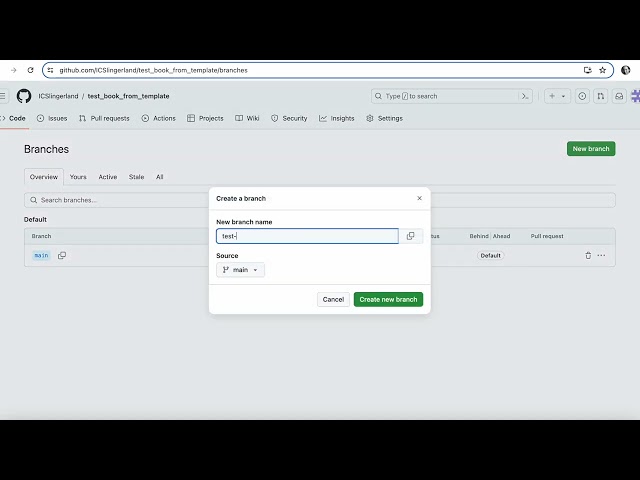Open the repository Settings tab
The height and width of the screenshot is (480, 640).
click(x=384, y=118)
